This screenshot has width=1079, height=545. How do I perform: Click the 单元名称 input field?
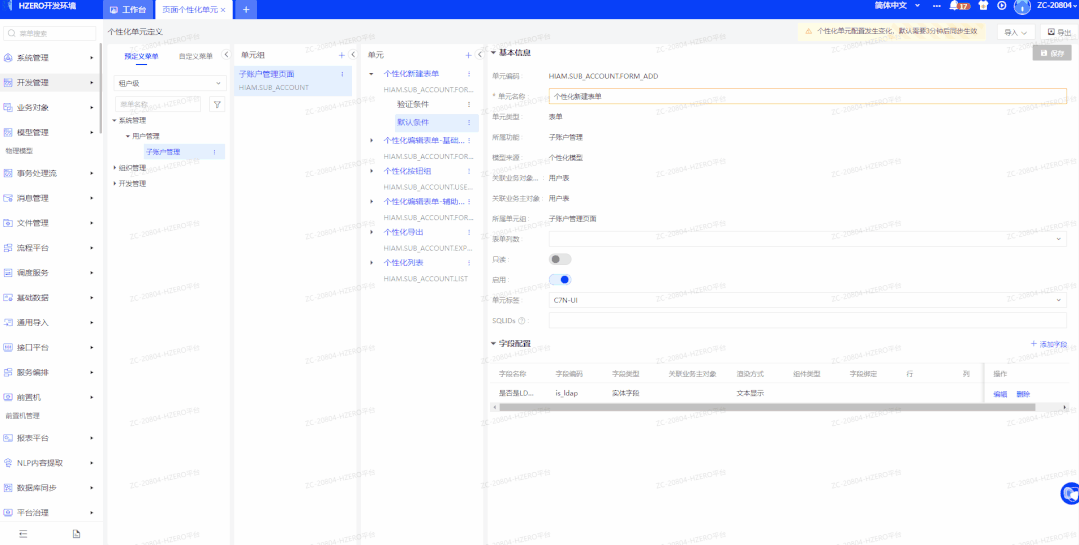point(807,97)
